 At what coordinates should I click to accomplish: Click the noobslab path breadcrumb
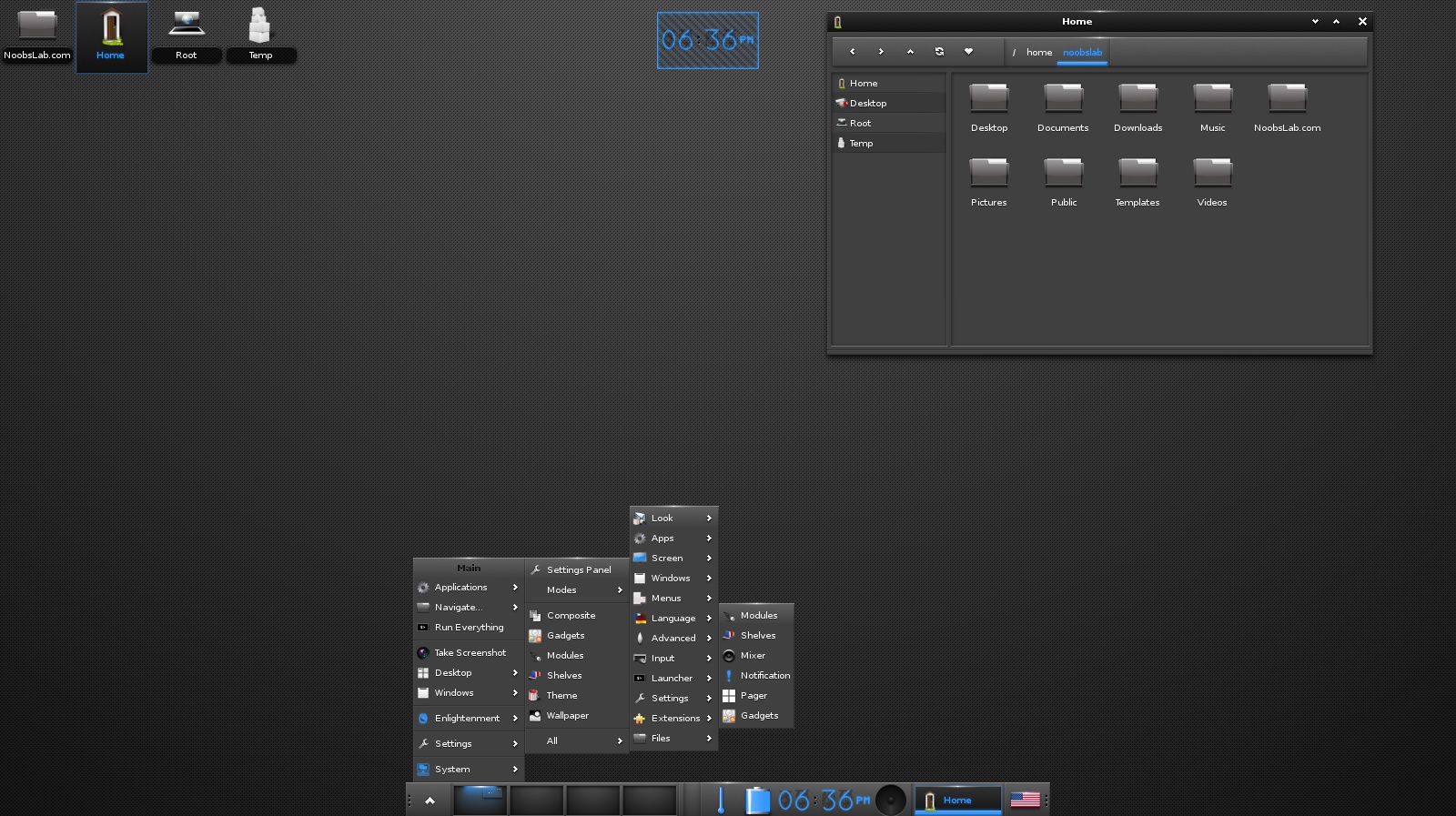[x=1082, y=53]
